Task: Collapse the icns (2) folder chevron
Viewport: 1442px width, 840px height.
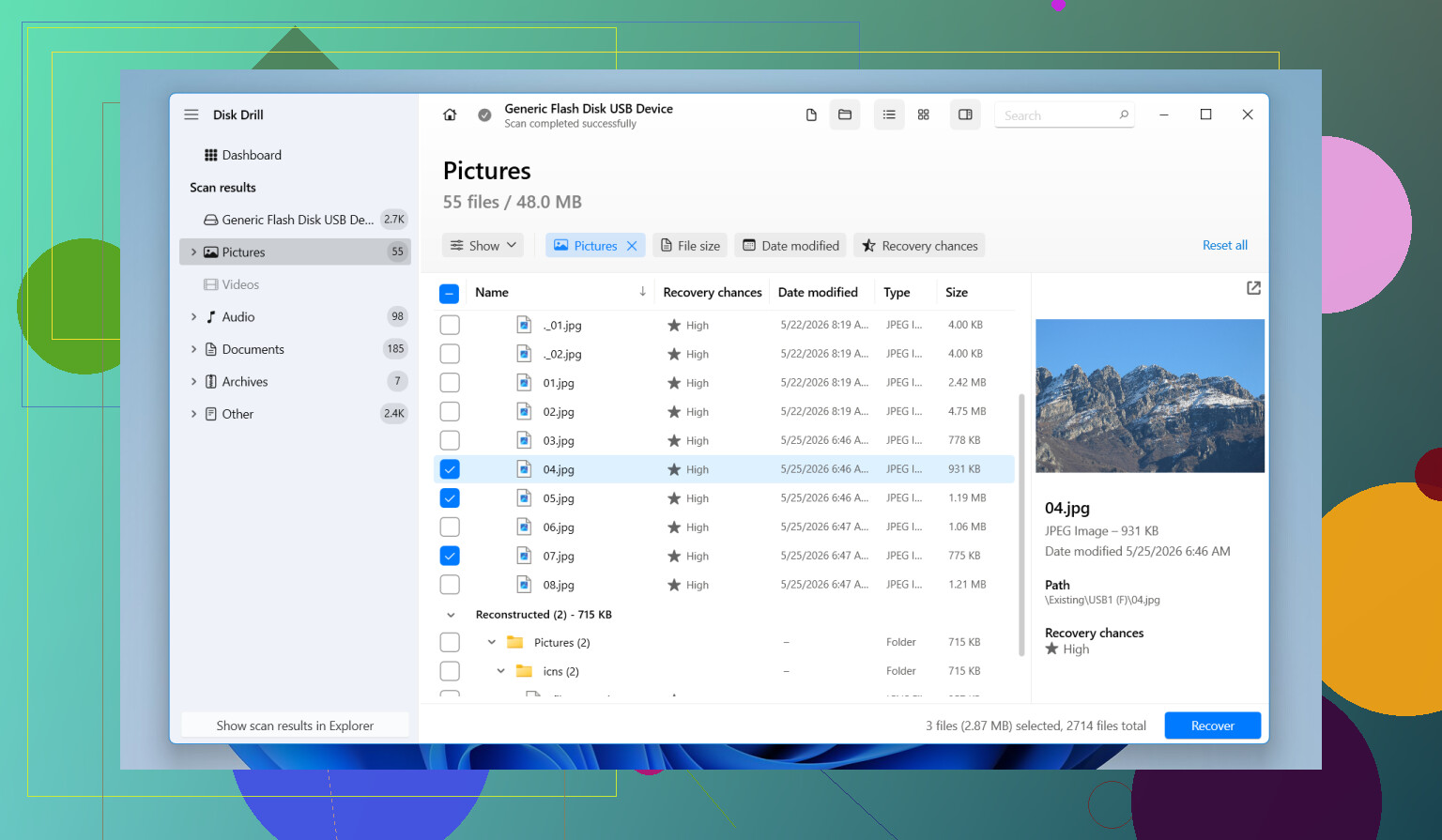Action: (x=500, y=671)
